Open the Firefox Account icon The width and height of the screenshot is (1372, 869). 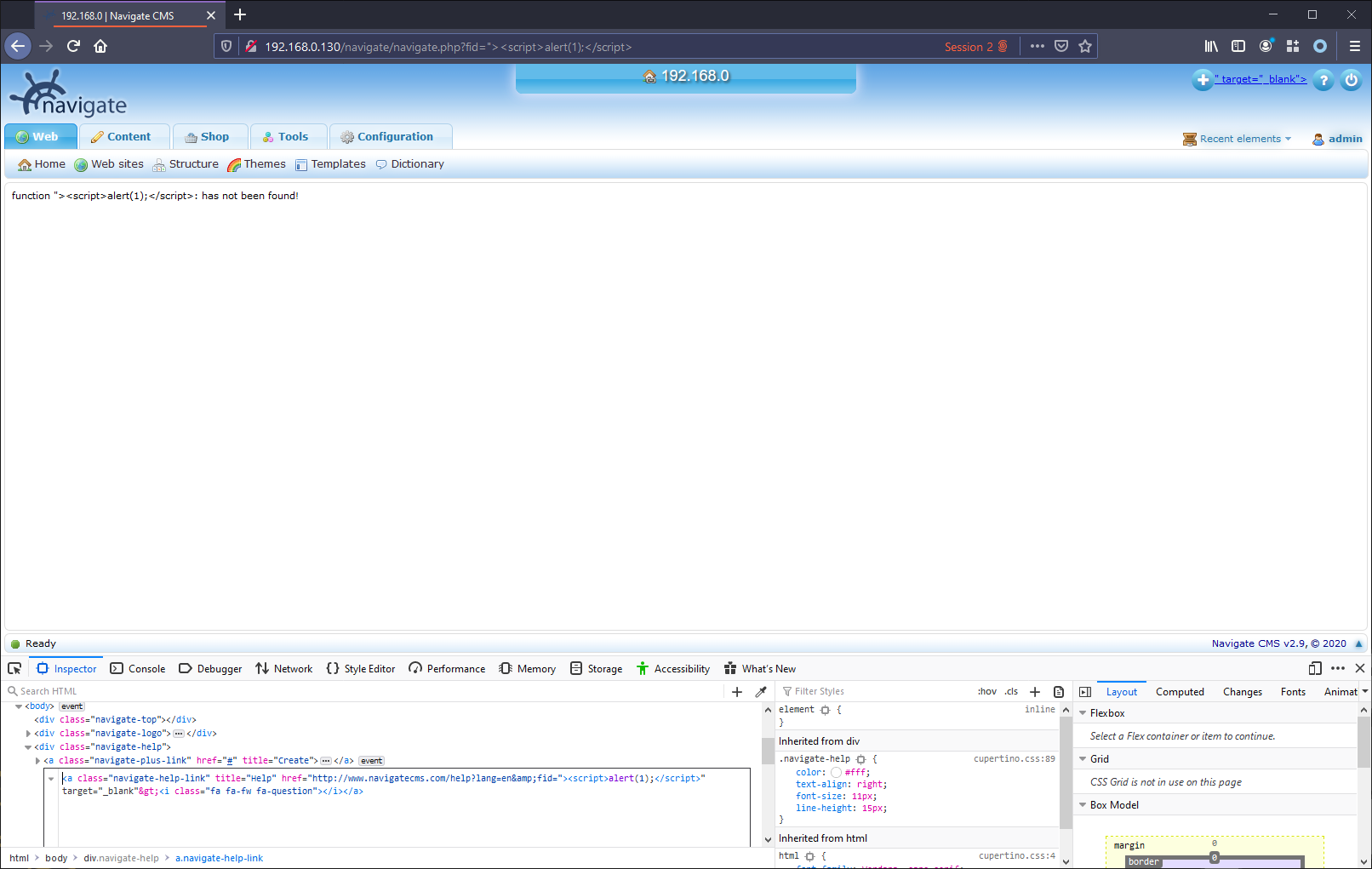tap(1266, 46)
